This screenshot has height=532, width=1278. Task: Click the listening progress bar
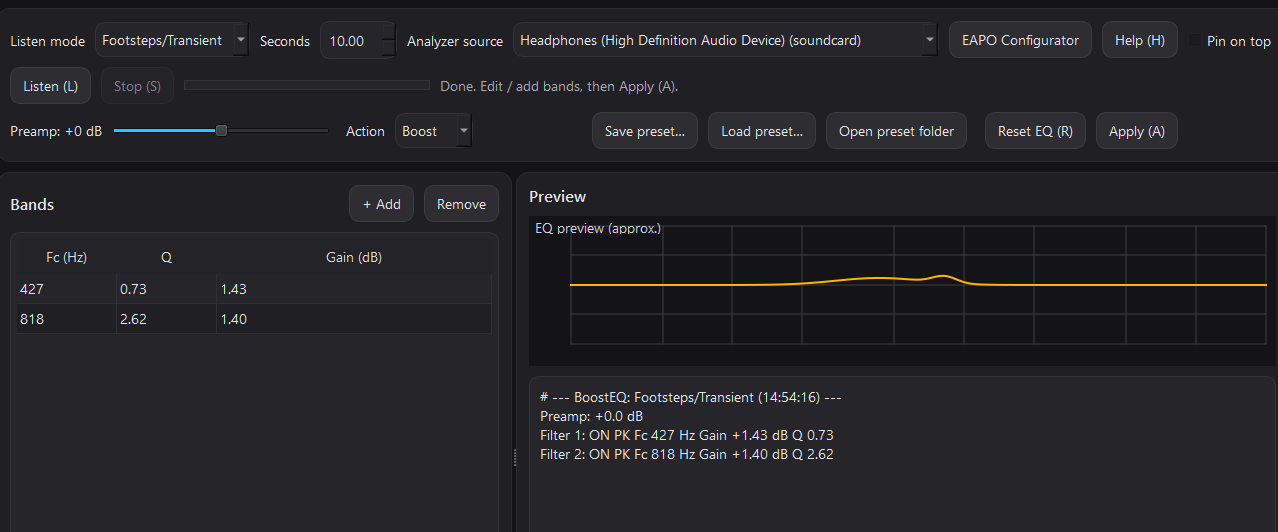pos(307,86)
